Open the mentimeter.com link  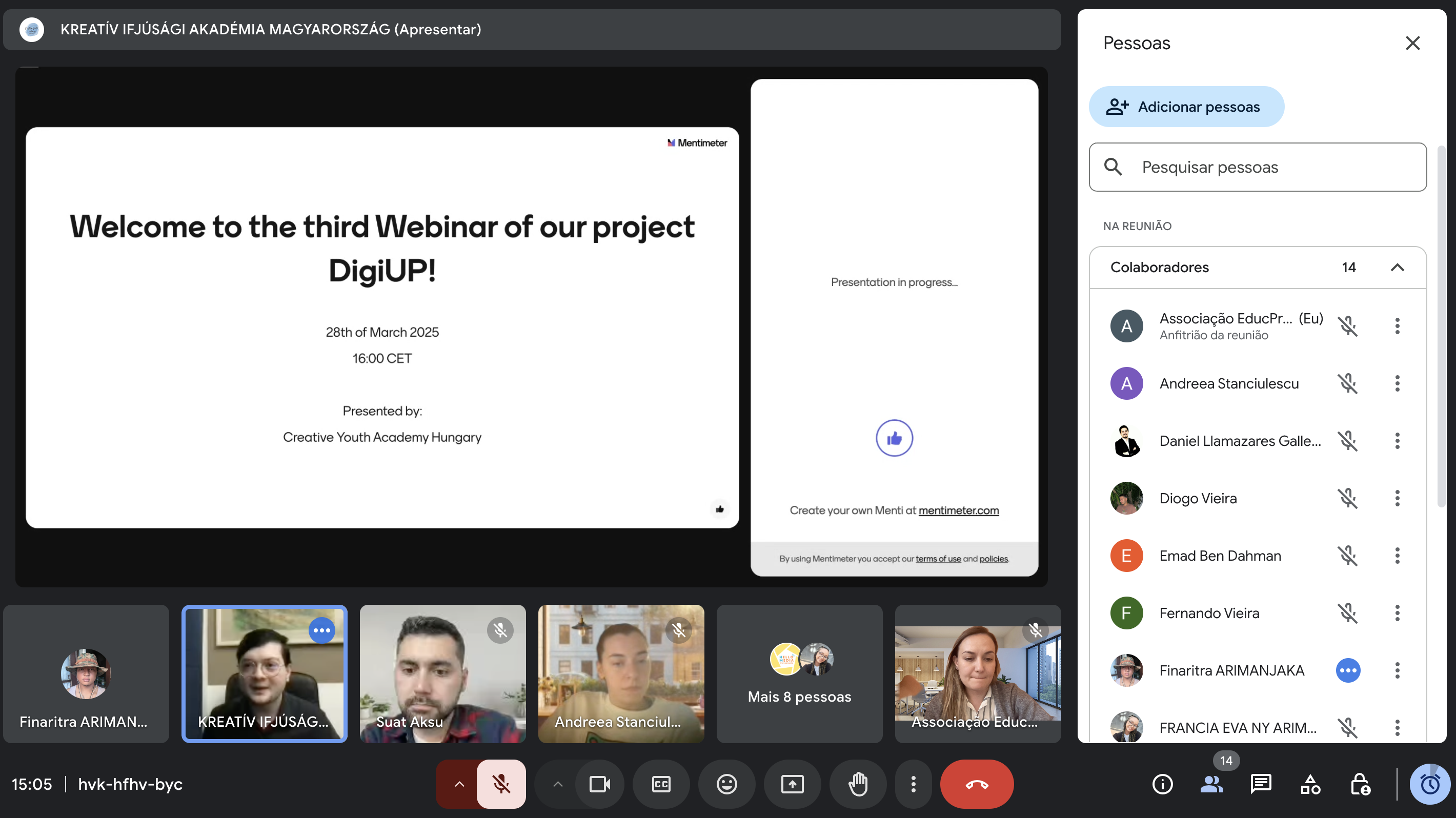coord(959,510)
